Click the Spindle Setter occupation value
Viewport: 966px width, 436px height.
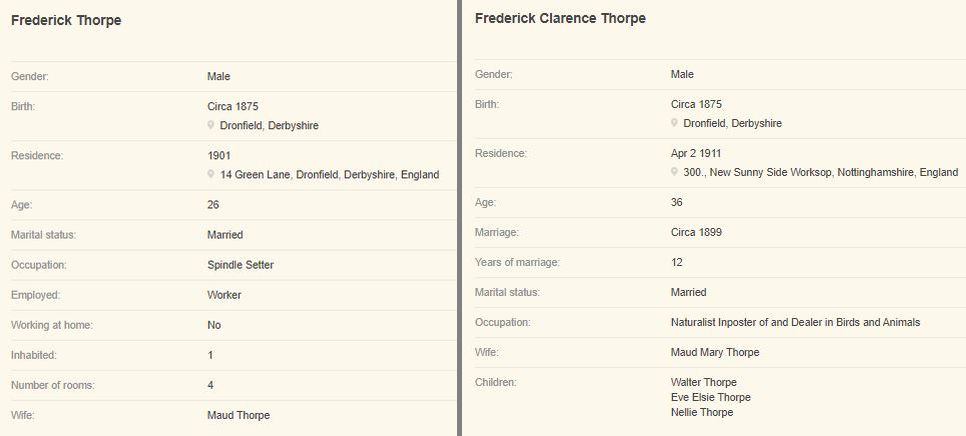pos(240,265)
